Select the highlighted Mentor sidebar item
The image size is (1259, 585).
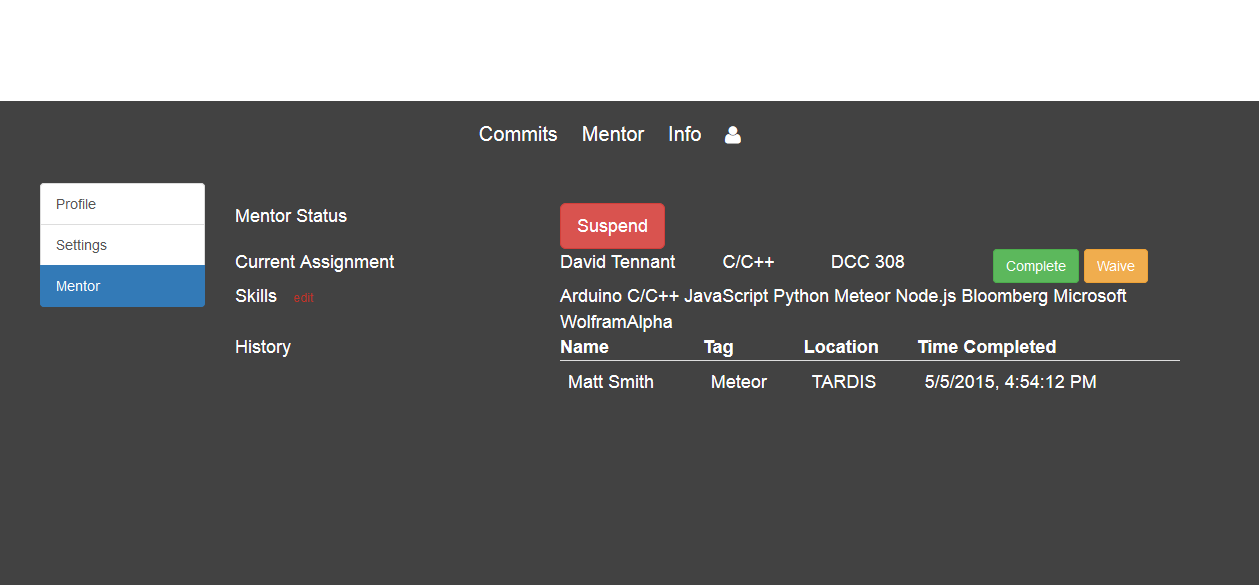click(122, 286)
